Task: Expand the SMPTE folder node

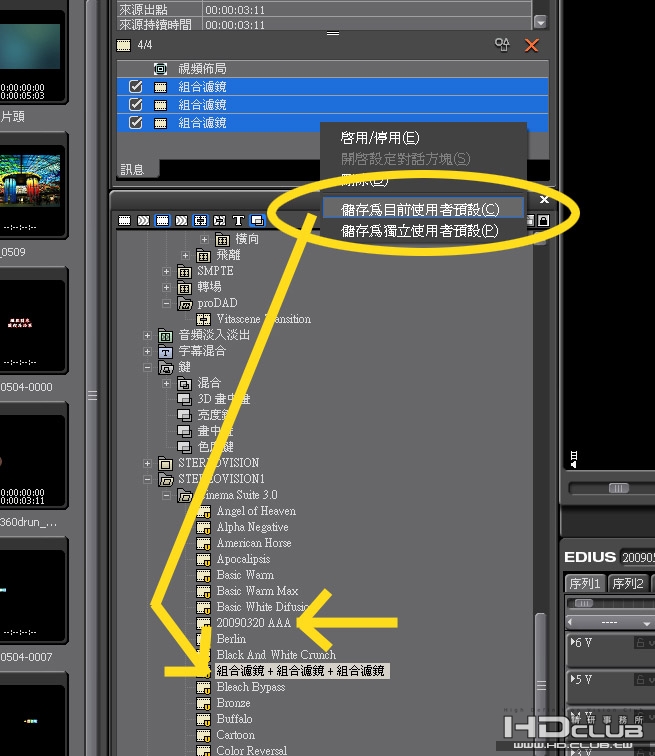Action: [x=166, y=271]
